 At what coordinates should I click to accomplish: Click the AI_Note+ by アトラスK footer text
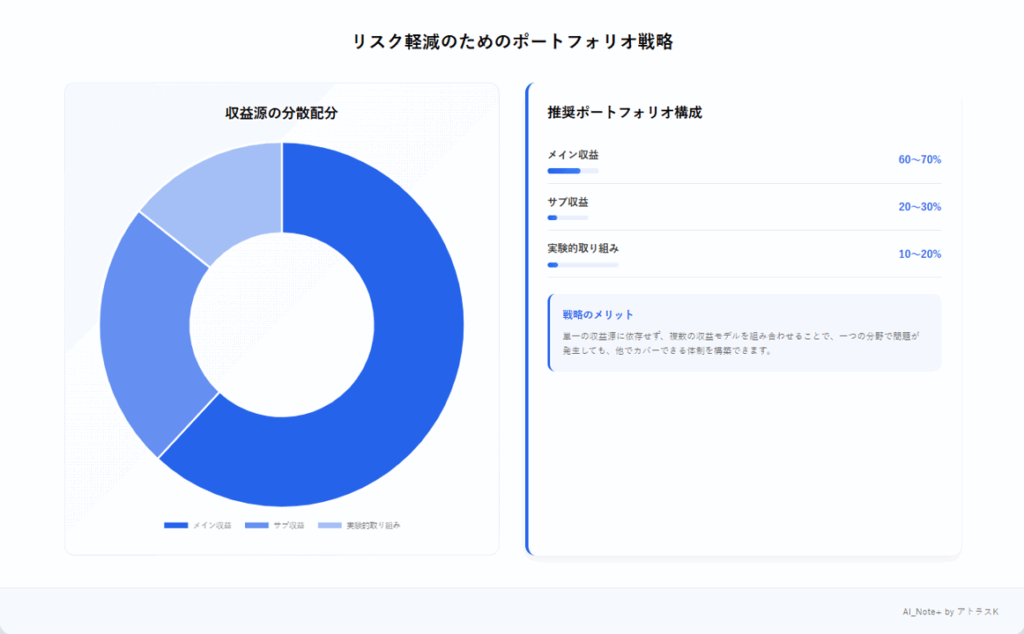(950, 612)
